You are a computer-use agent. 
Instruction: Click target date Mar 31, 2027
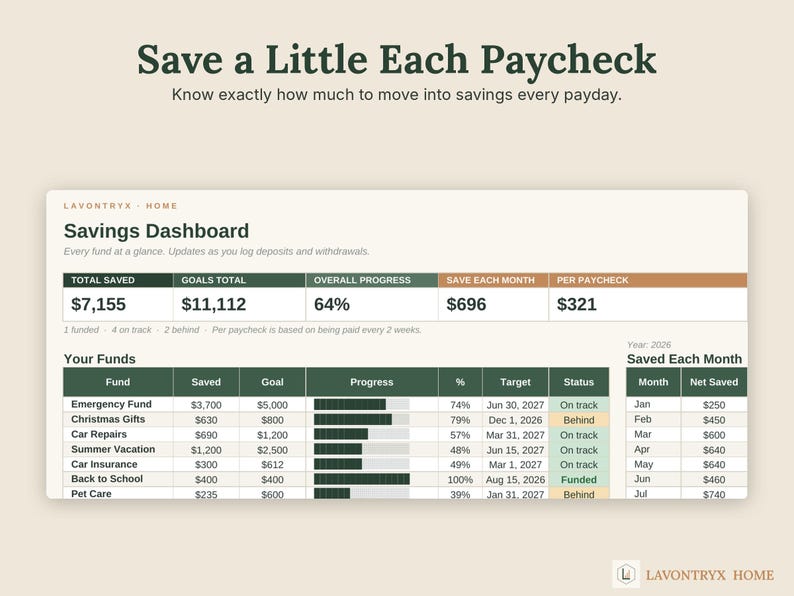click(x=515, y=435)
